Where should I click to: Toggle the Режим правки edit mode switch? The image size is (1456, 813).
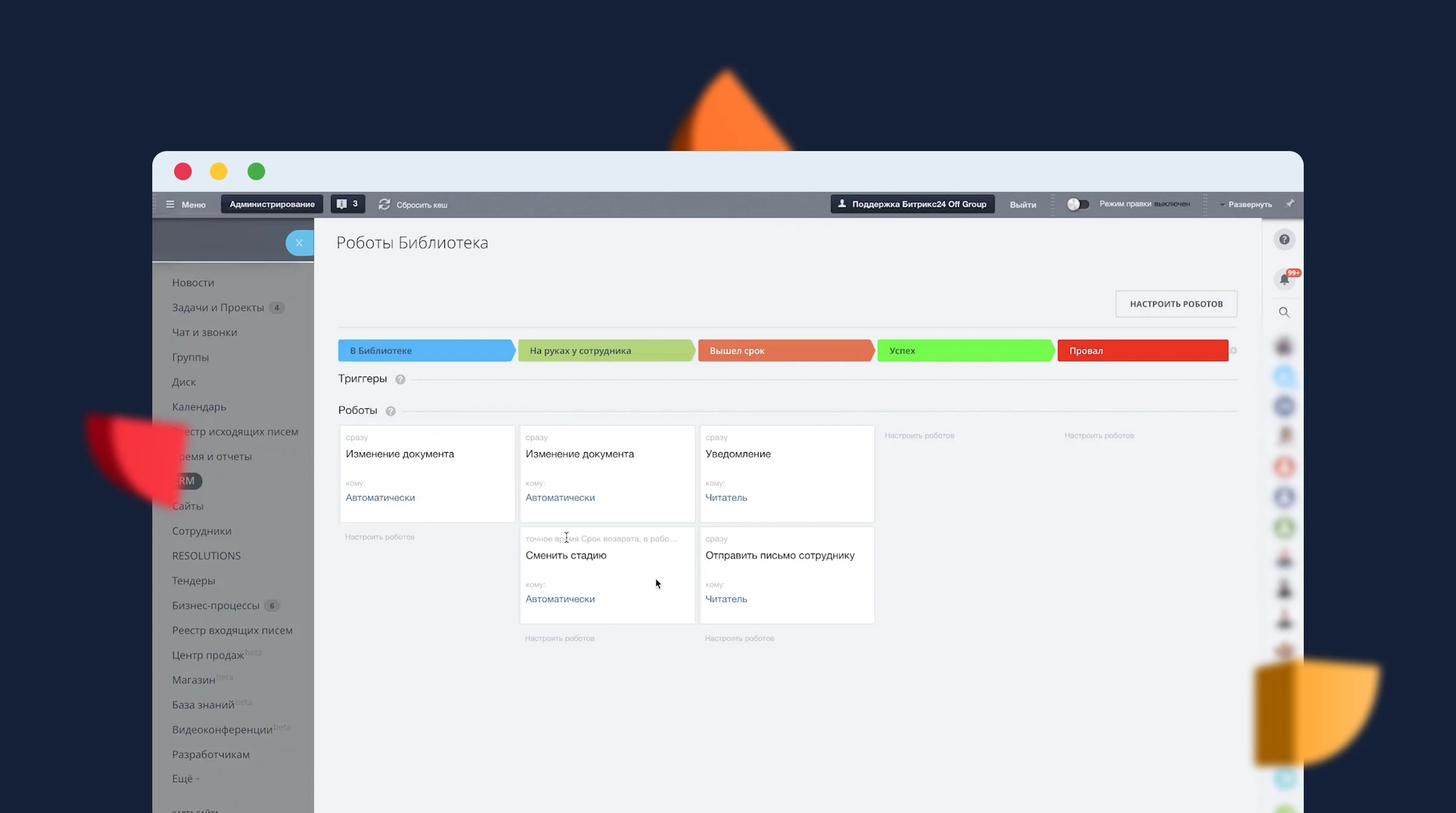(1078, 204)
